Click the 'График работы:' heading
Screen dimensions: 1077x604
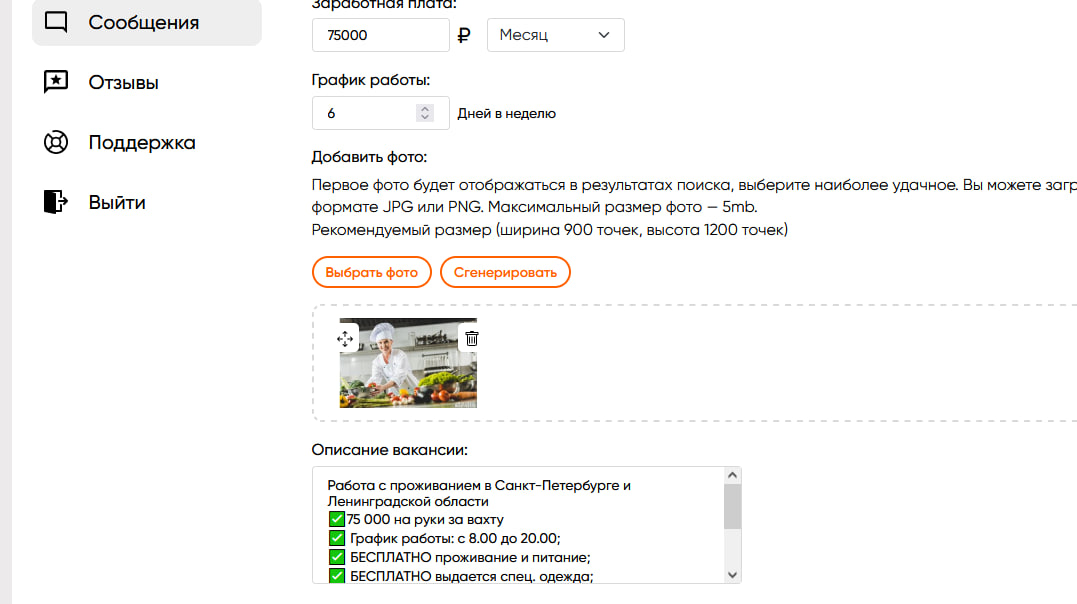click(371, 80)
